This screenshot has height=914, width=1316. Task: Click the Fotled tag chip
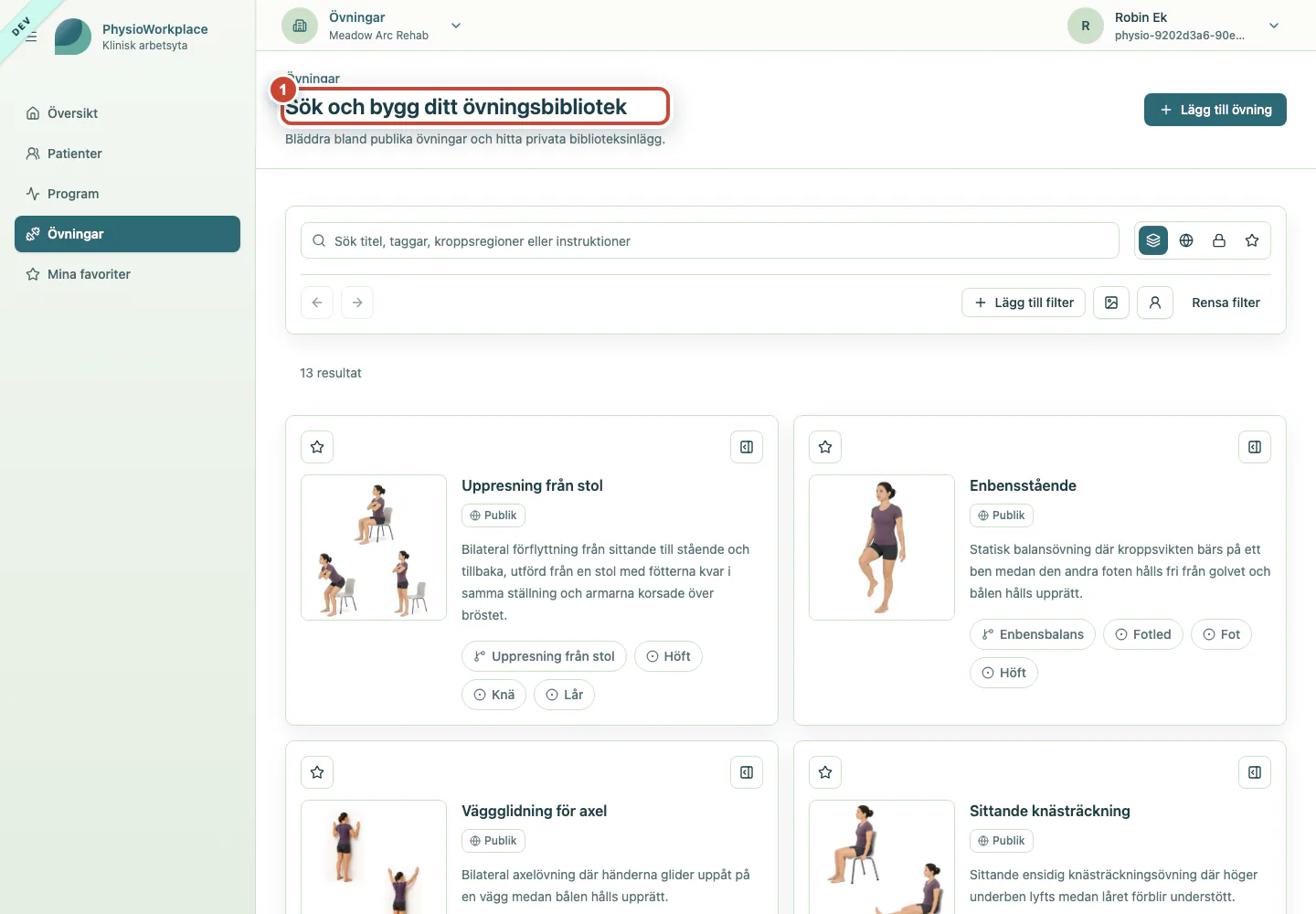[x=1142, y=634]
